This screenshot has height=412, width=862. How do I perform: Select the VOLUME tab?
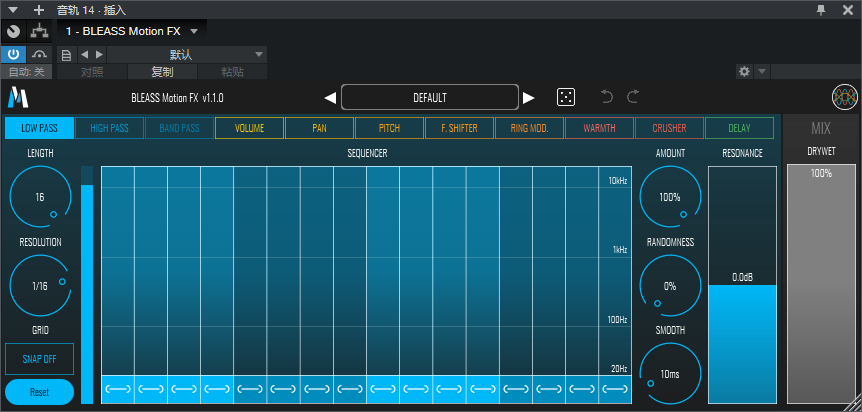[x=250, y=128]
